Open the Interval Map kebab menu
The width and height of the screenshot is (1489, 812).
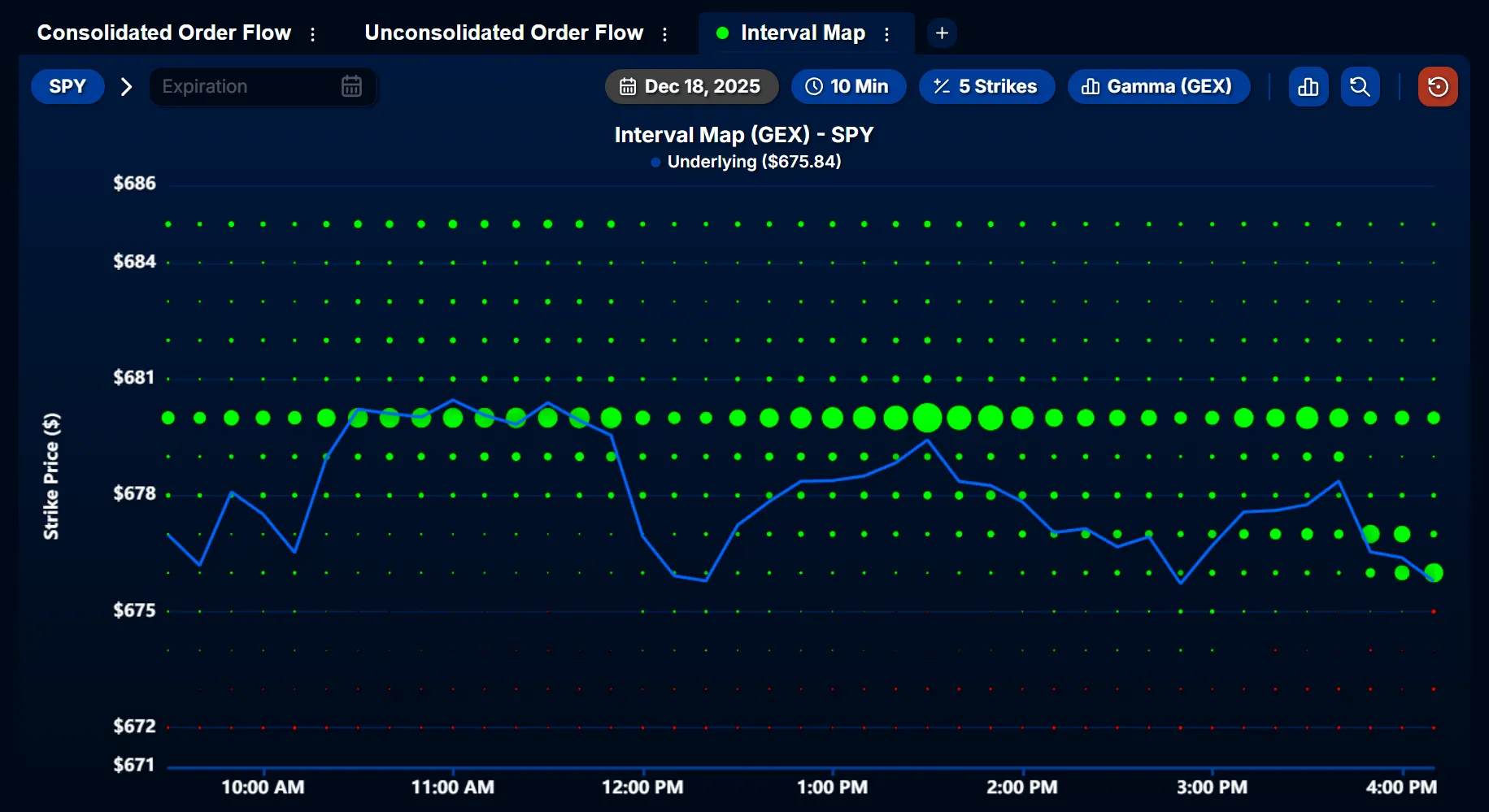coord(886,33)
